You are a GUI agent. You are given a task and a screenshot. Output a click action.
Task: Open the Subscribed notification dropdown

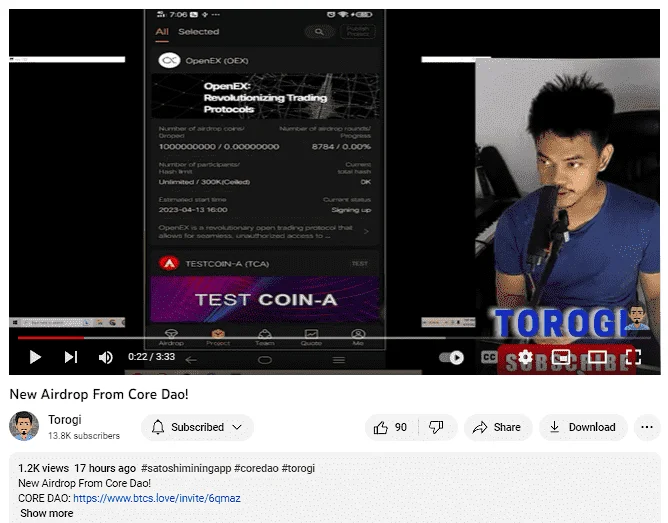click(197, 427)
